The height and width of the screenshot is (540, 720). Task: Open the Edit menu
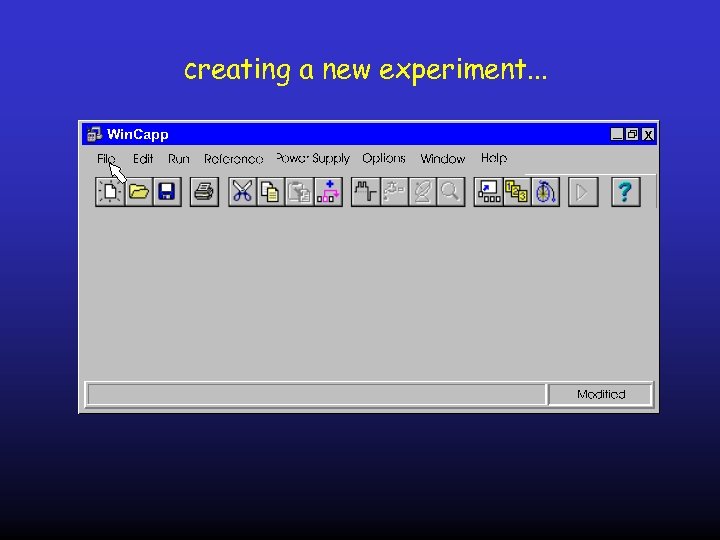click(143, 158)
